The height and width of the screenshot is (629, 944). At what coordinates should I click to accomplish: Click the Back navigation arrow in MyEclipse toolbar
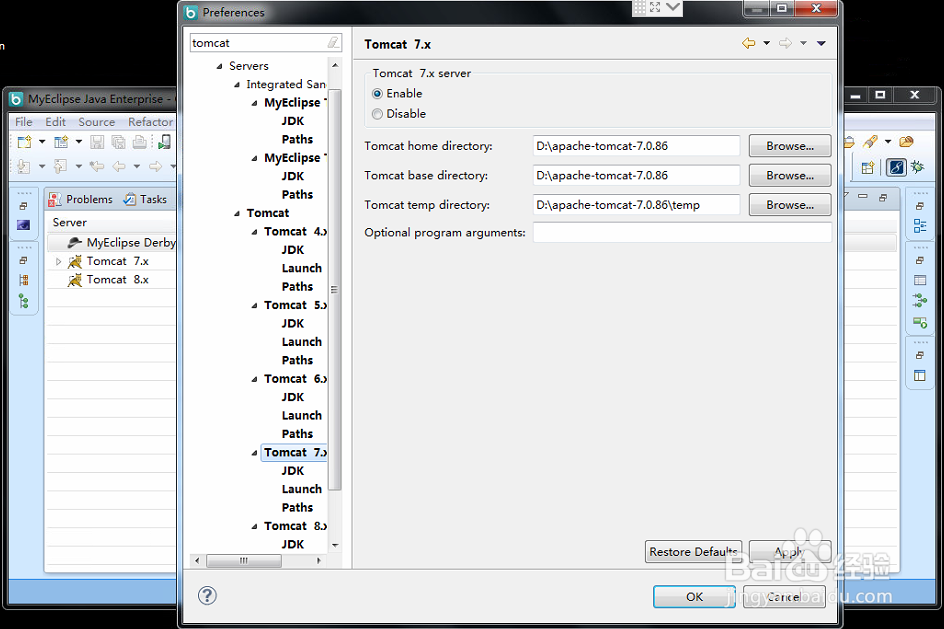119,166
